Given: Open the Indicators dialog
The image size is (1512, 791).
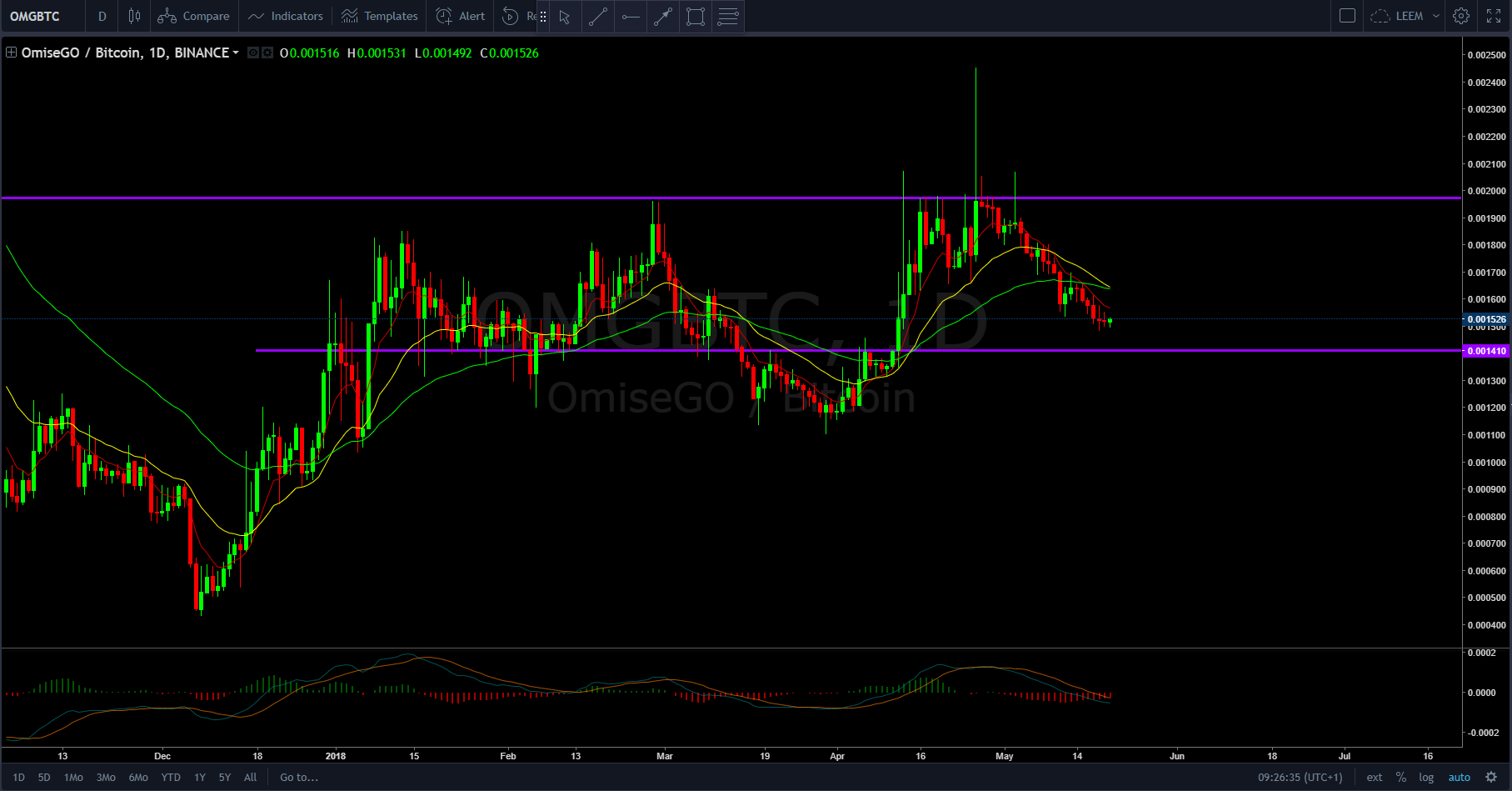Looking at the screenshot, I should [286, 16].
